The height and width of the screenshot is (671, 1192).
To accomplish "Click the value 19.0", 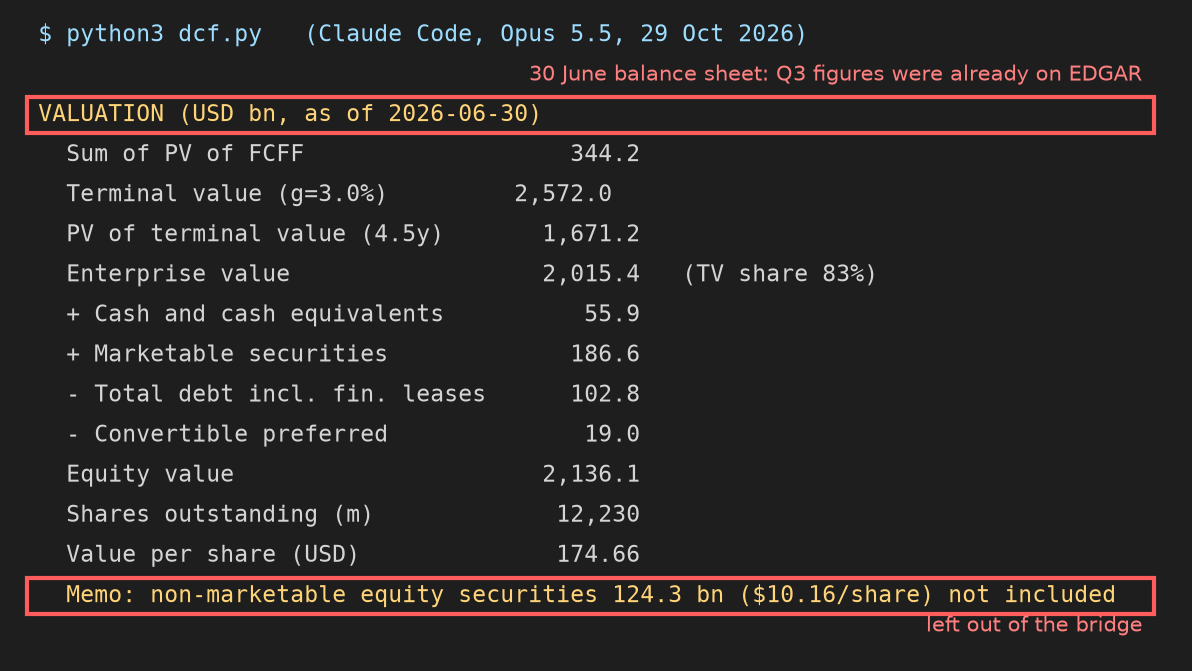I will pyautogui.click(x=612, y=434).
